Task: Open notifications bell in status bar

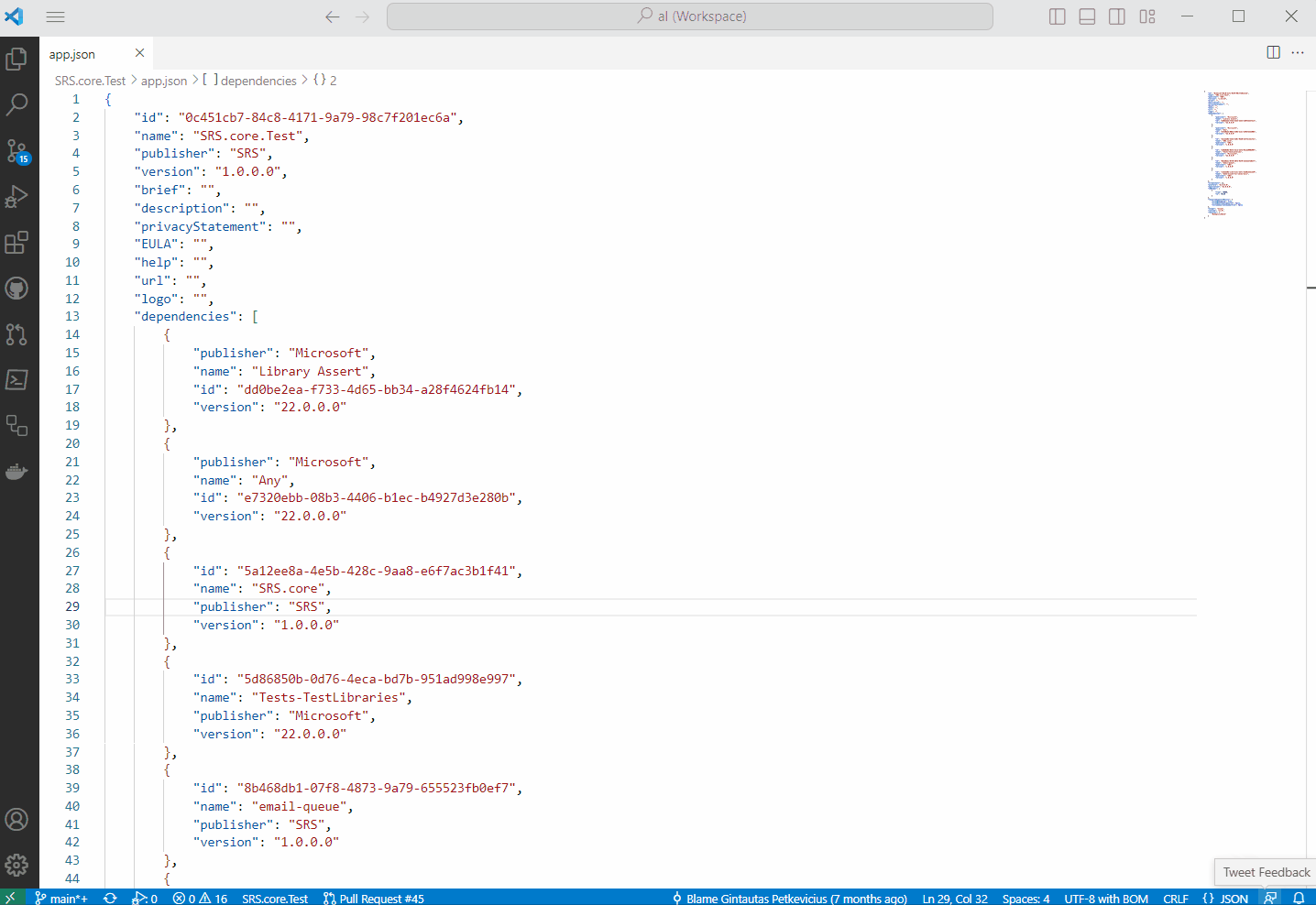Action: [1299, 898]
